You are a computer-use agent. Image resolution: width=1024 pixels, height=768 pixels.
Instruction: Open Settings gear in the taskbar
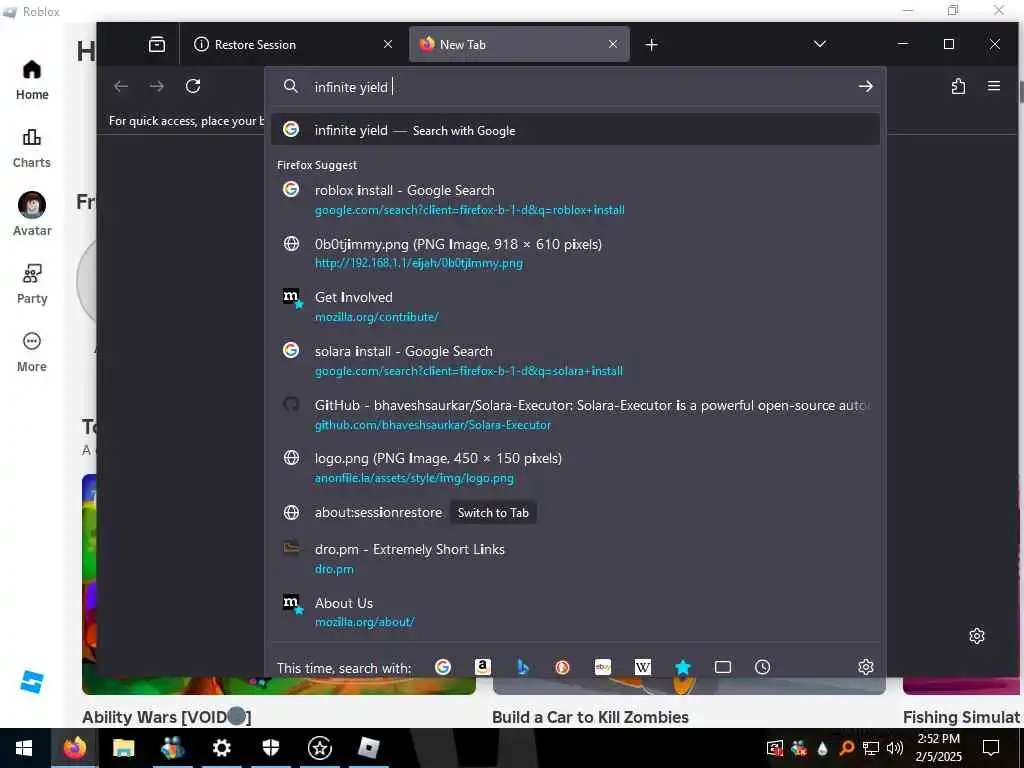click(x=222, y=748)
